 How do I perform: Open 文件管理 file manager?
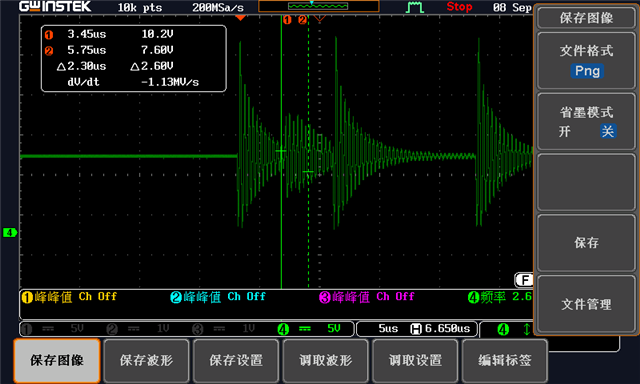pos(587,304)
